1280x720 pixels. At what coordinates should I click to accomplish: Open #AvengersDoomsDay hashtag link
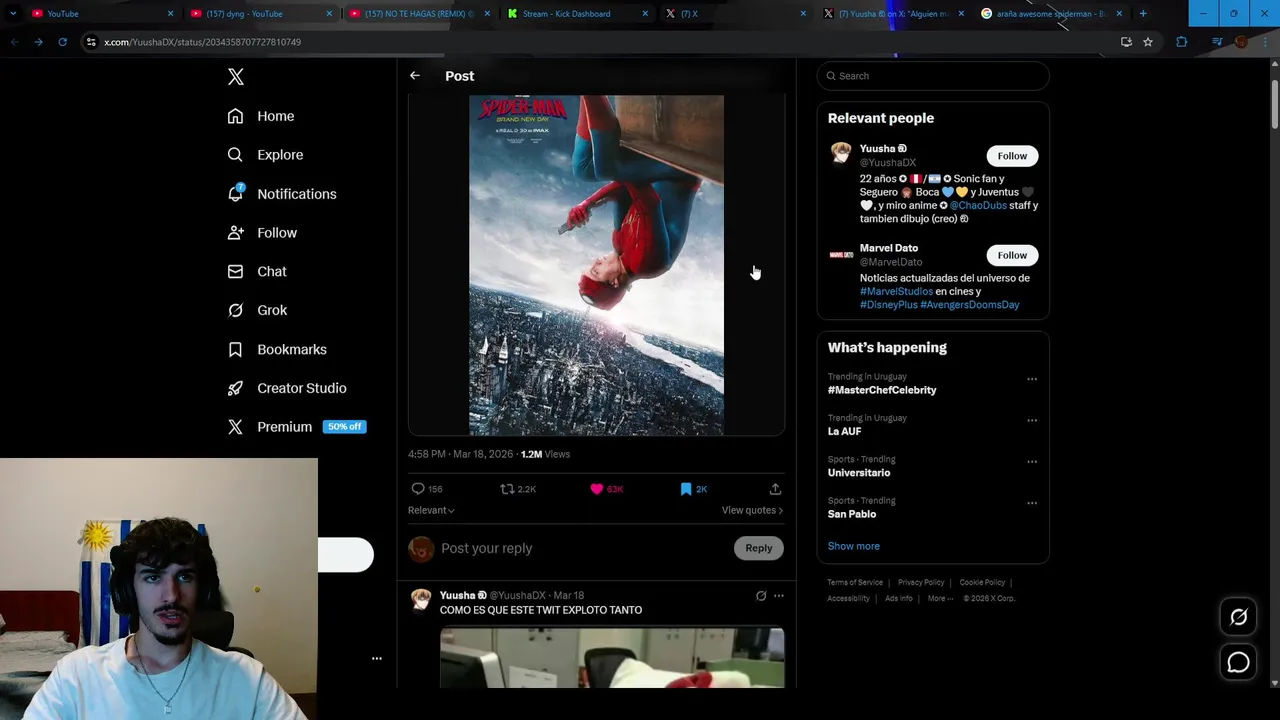pyautogui.click(x=970, y=304)
